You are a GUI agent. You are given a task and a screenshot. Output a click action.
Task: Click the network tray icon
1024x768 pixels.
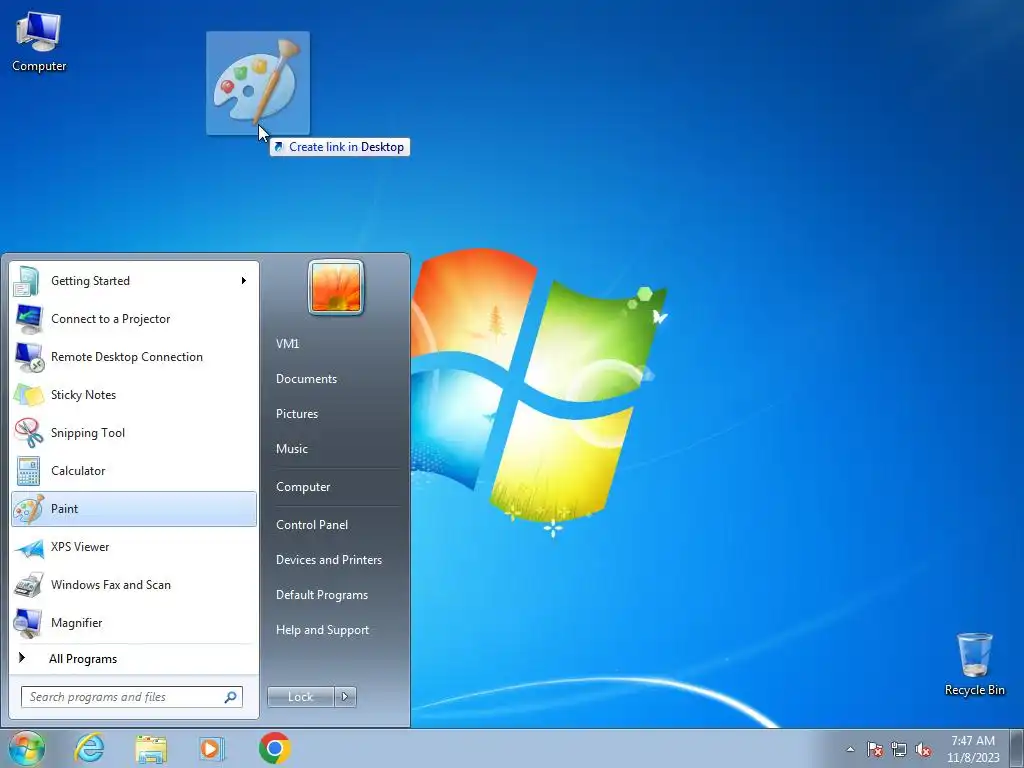899,749
